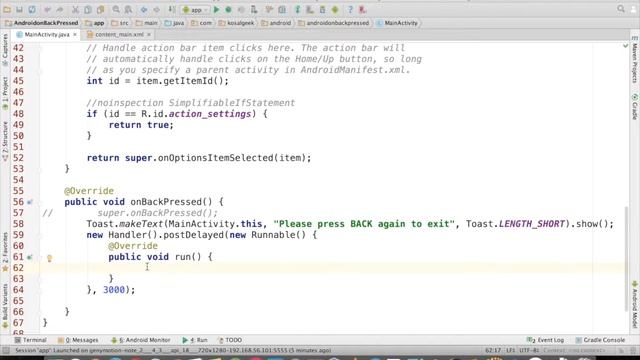The height and width of the screenshot is (360, 640).
Task: Run the app with the green play icon
Action: coord(216,9)
